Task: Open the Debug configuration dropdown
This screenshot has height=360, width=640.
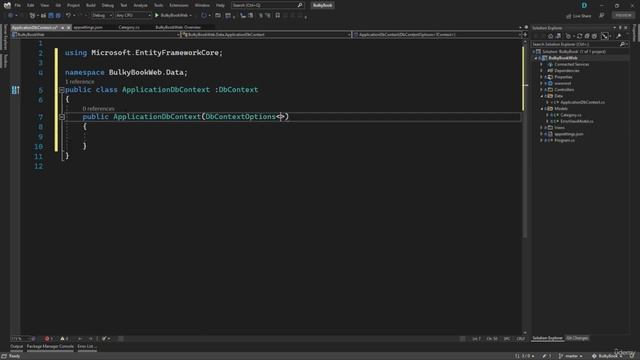Action: 102,15
